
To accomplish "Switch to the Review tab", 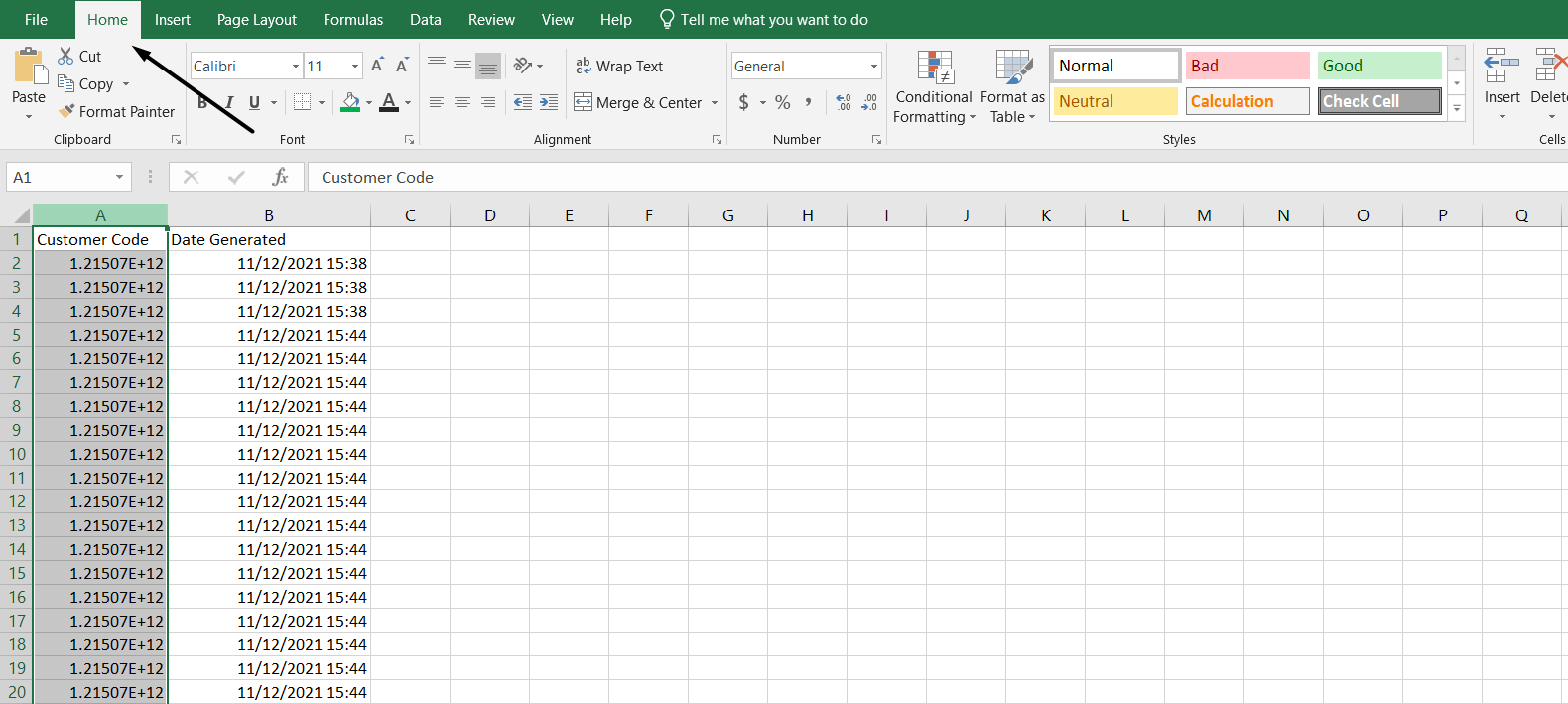I will click(x=491, y=20).
